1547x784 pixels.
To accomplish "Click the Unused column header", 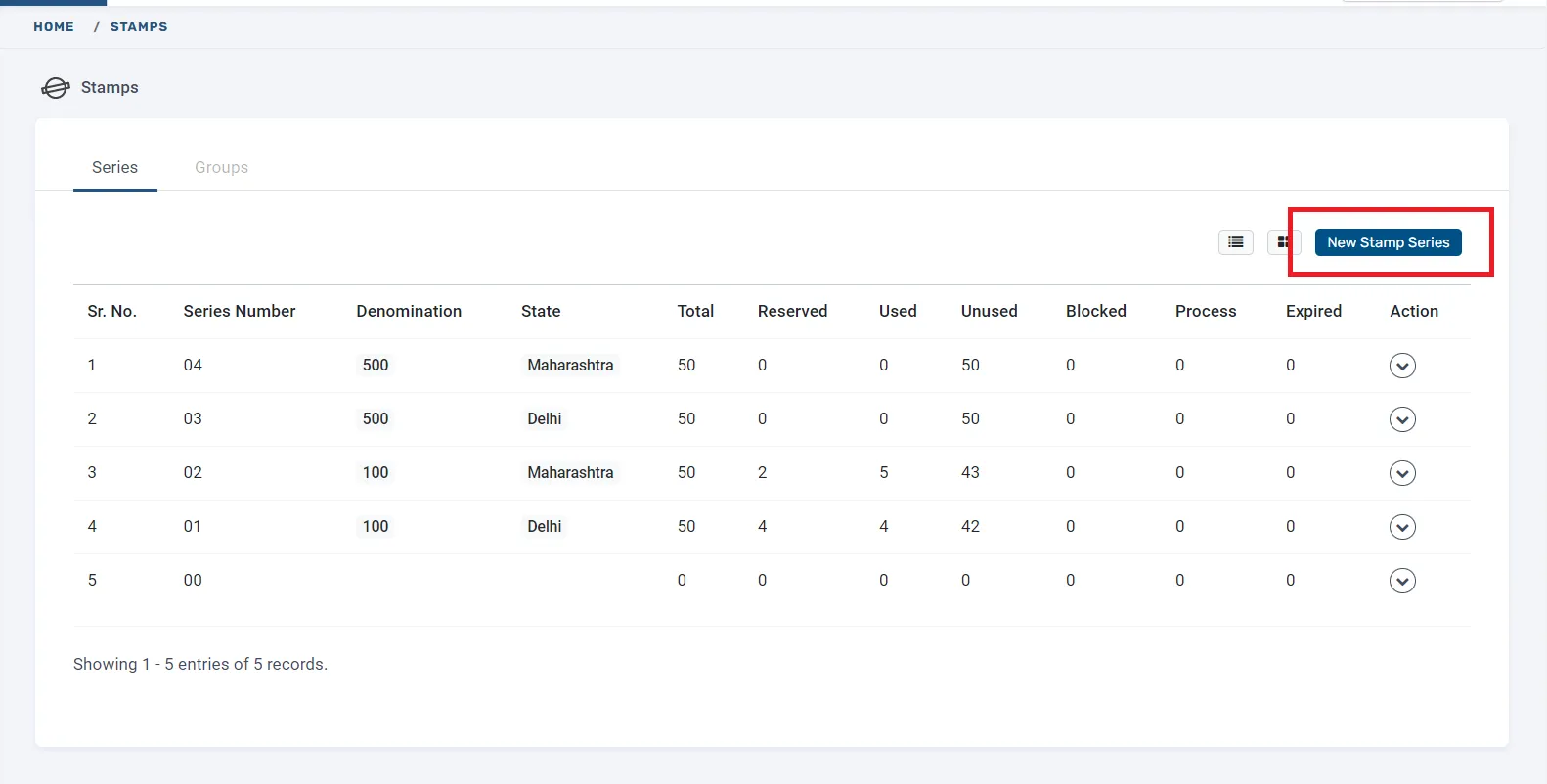I will click(989, 312).
